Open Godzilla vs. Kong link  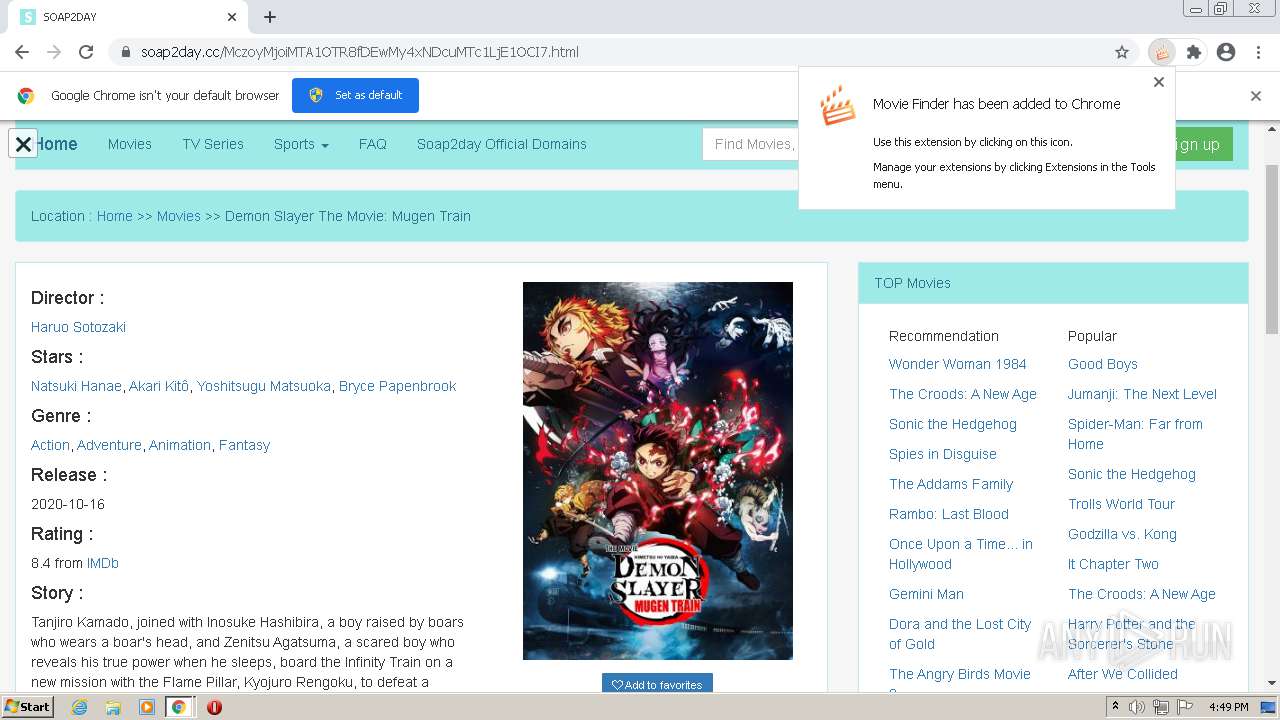tap(1122, 534)
